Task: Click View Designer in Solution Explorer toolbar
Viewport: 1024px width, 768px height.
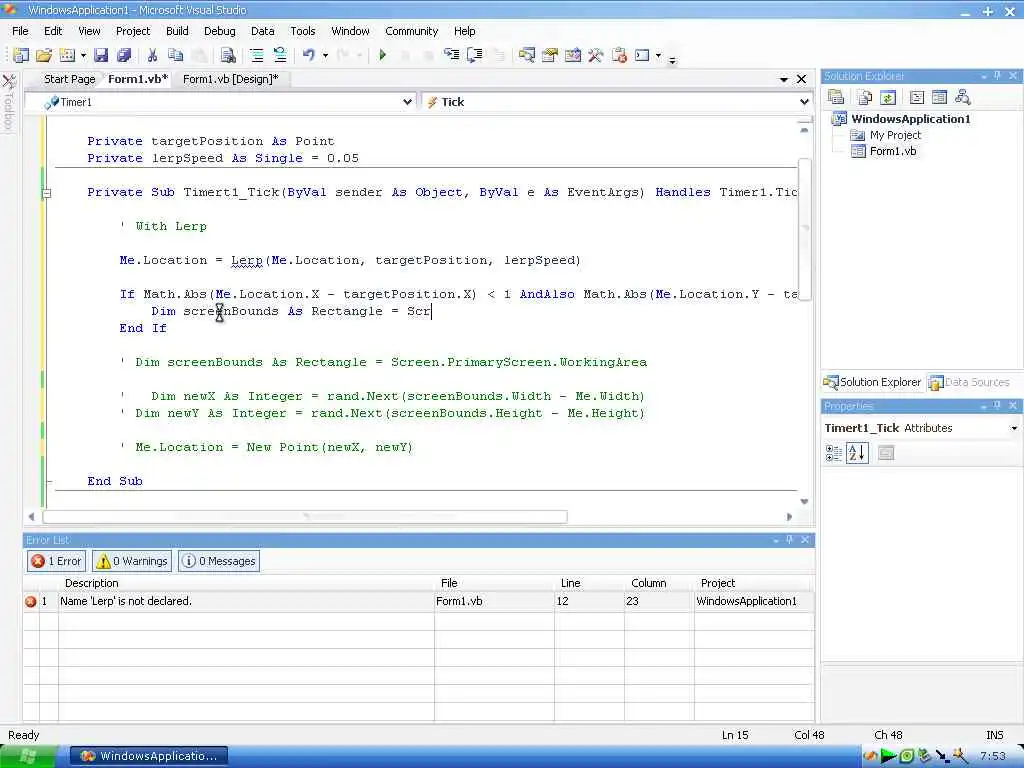Action: 939,97
